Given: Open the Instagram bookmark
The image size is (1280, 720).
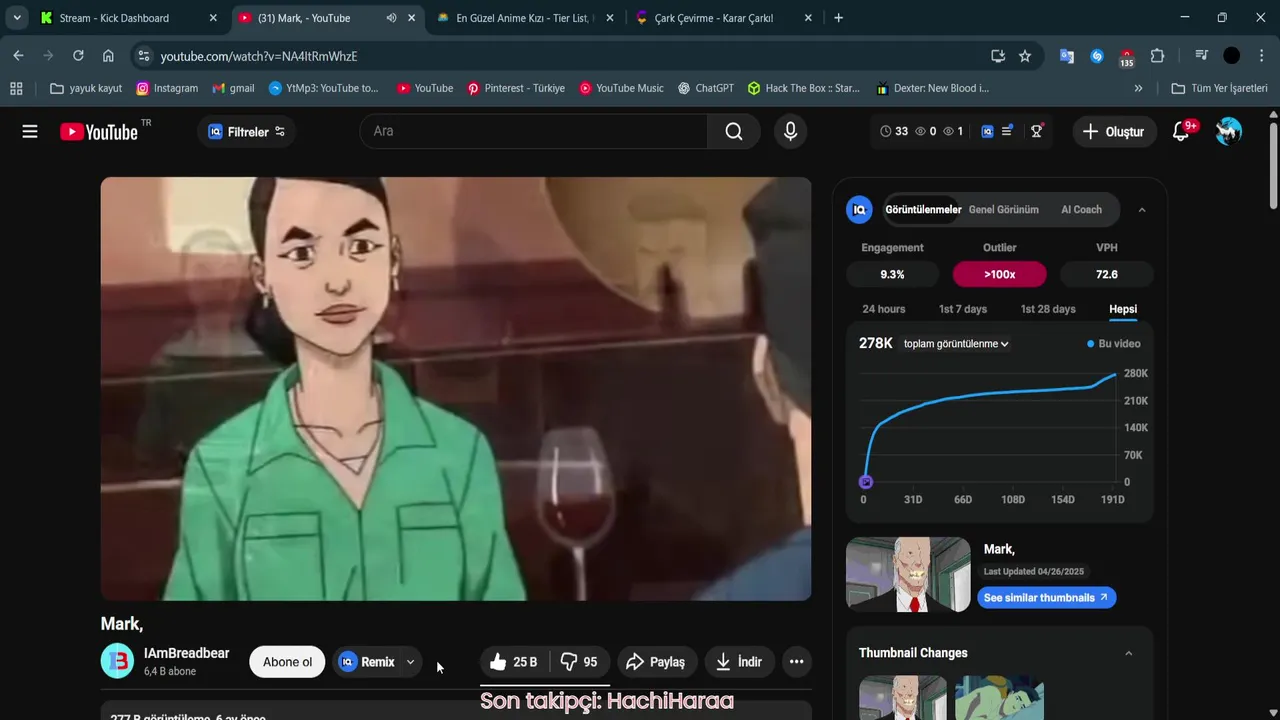Looking at the screenshot, I should coord(167,88).
